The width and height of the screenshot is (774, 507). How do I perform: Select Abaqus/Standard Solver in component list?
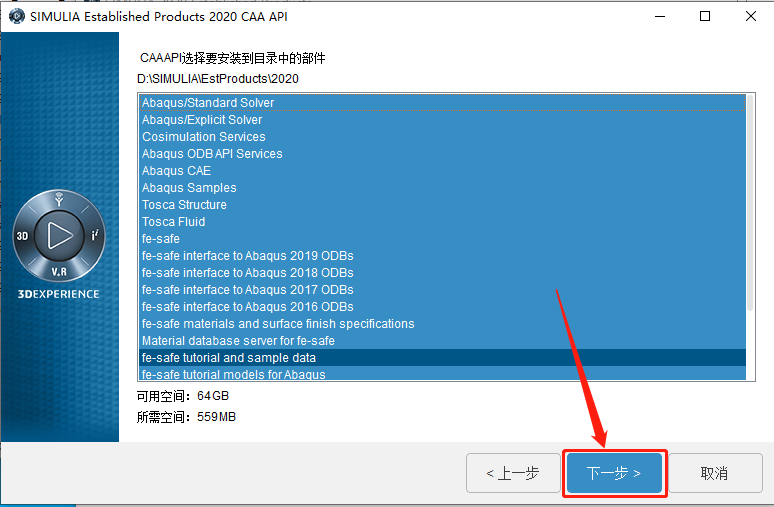[x=442, y=103]
